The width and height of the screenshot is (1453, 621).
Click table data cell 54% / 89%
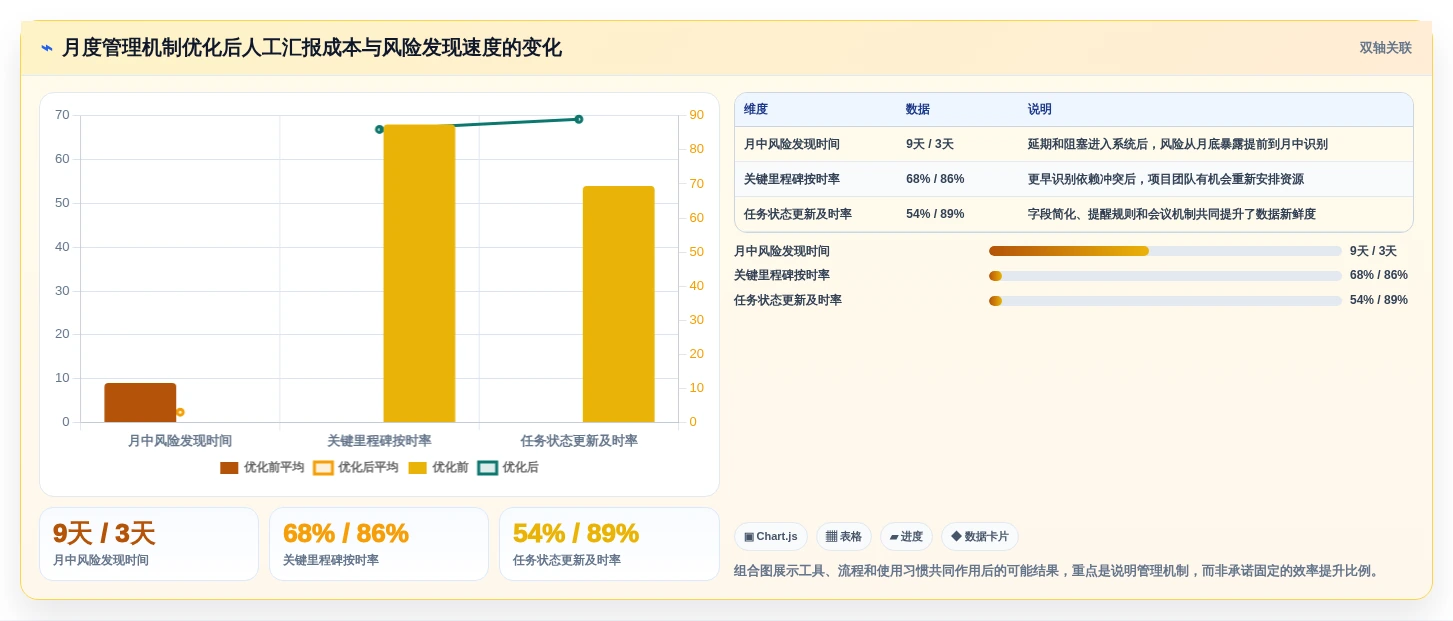[935, 214]
